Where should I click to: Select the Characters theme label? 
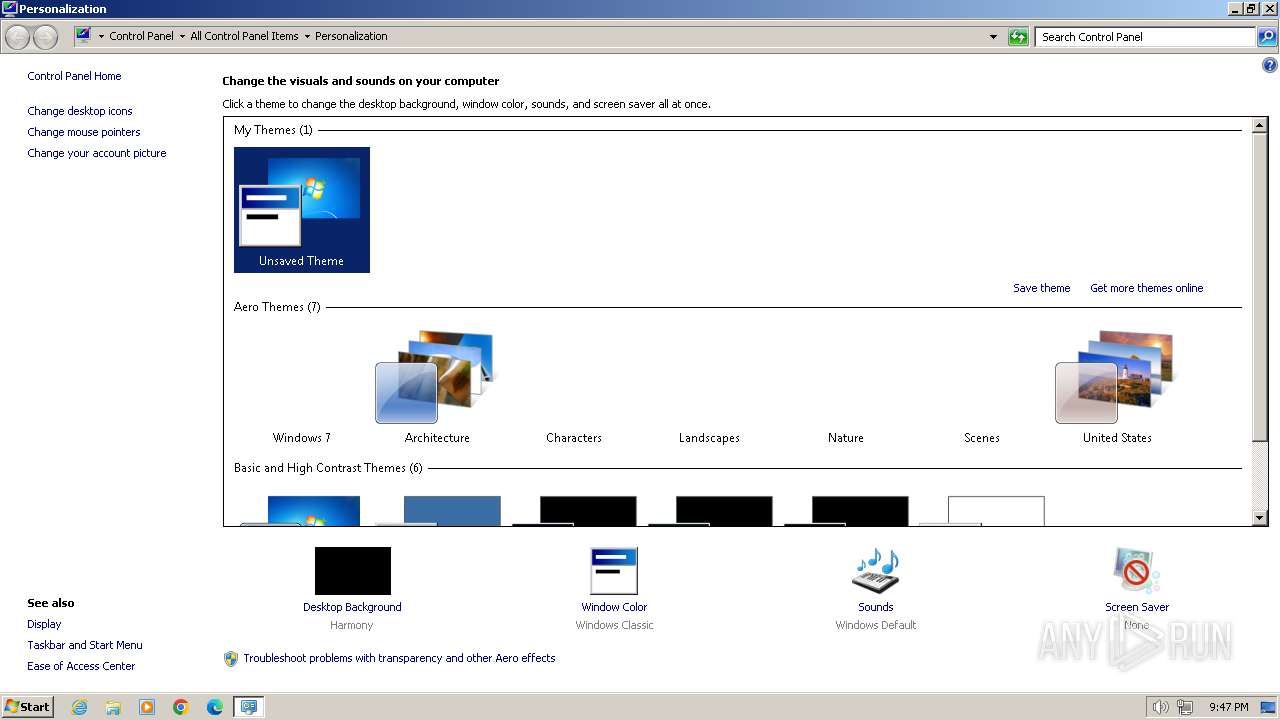pyautogui.click(x=574, y=438)
